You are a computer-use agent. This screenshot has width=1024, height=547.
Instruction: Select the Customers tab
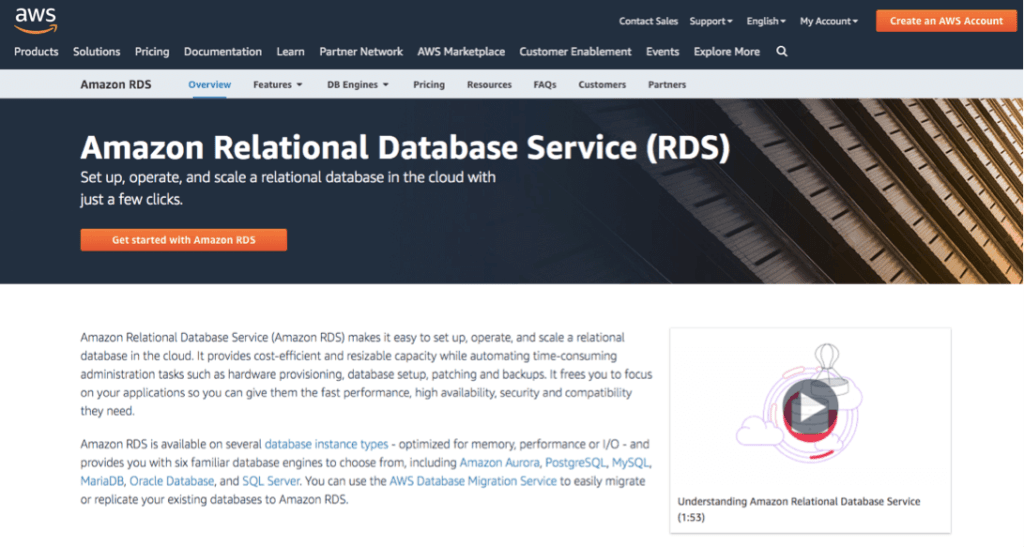click(602, 85)
